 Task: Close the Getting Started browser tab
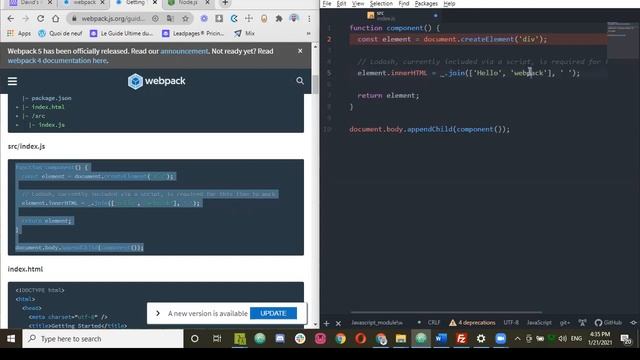(x=155, y=2)
